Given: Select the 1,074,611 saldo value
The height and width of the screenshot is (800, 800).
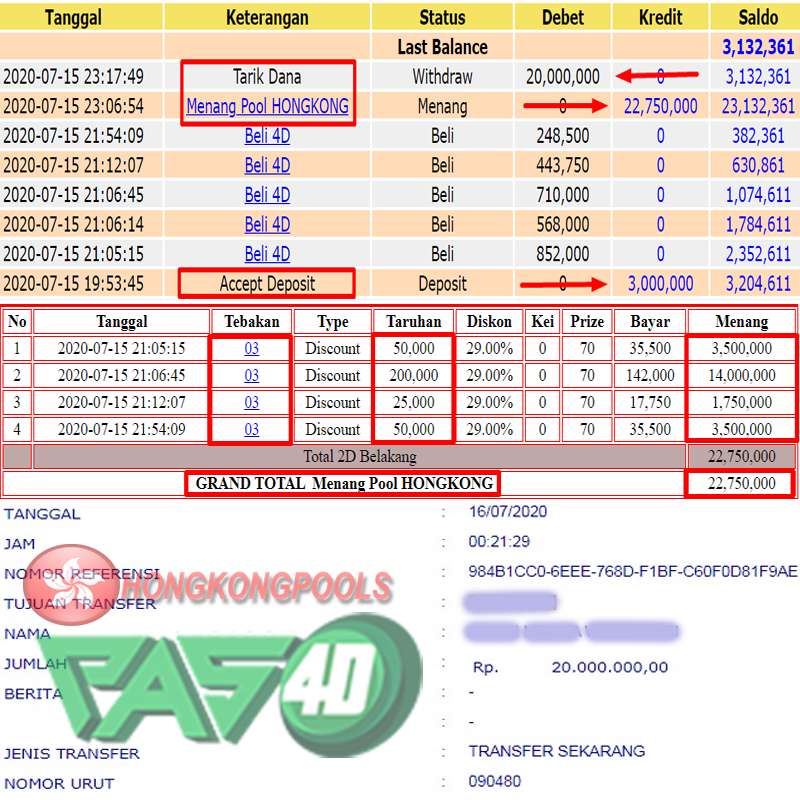Looking at the screenshot, I should point(758,195).
